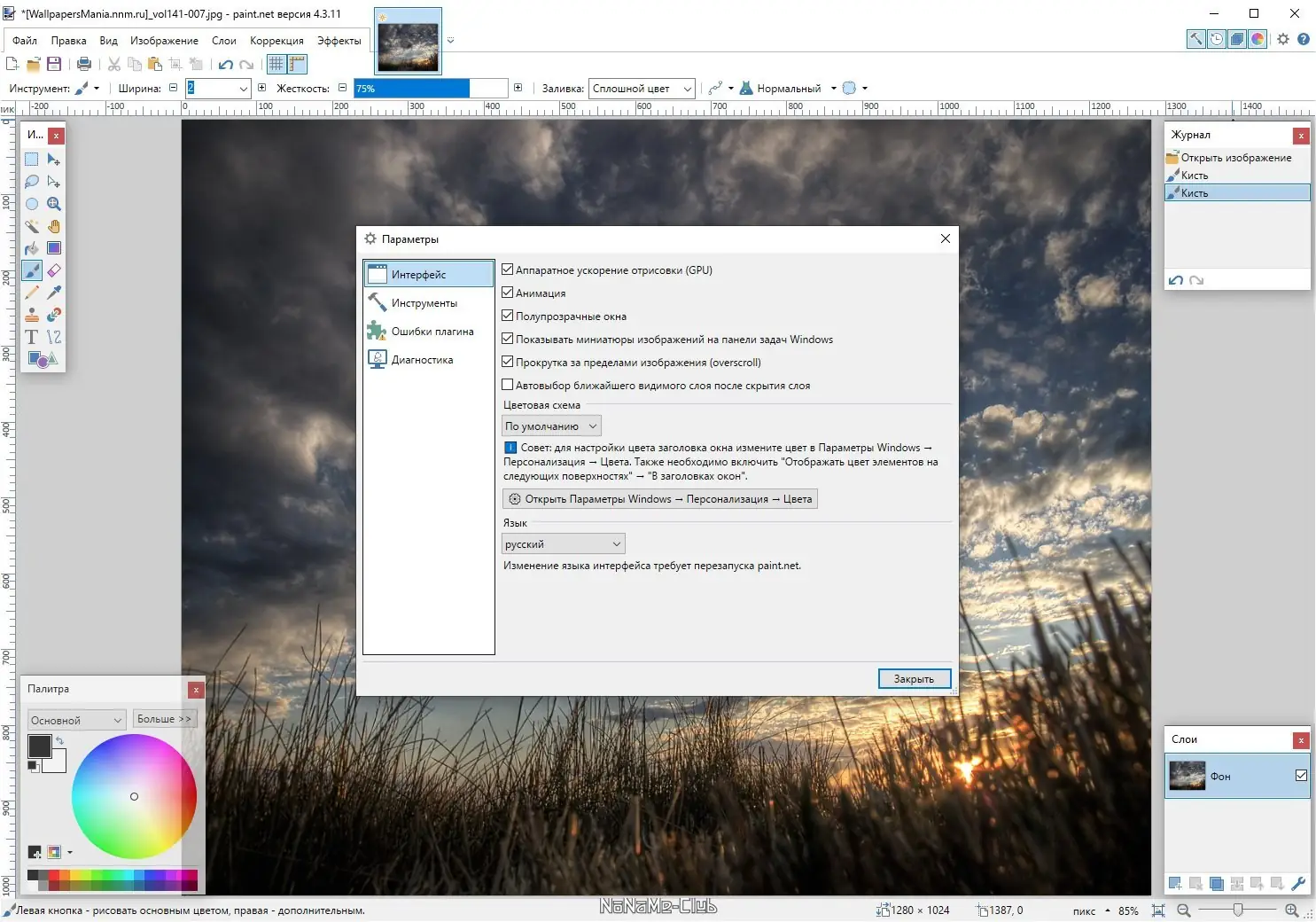The height and width of the screenshot is (922, 1316).
Task: Expand the image list arrow beside thumbnail
Action: point(450,41)
